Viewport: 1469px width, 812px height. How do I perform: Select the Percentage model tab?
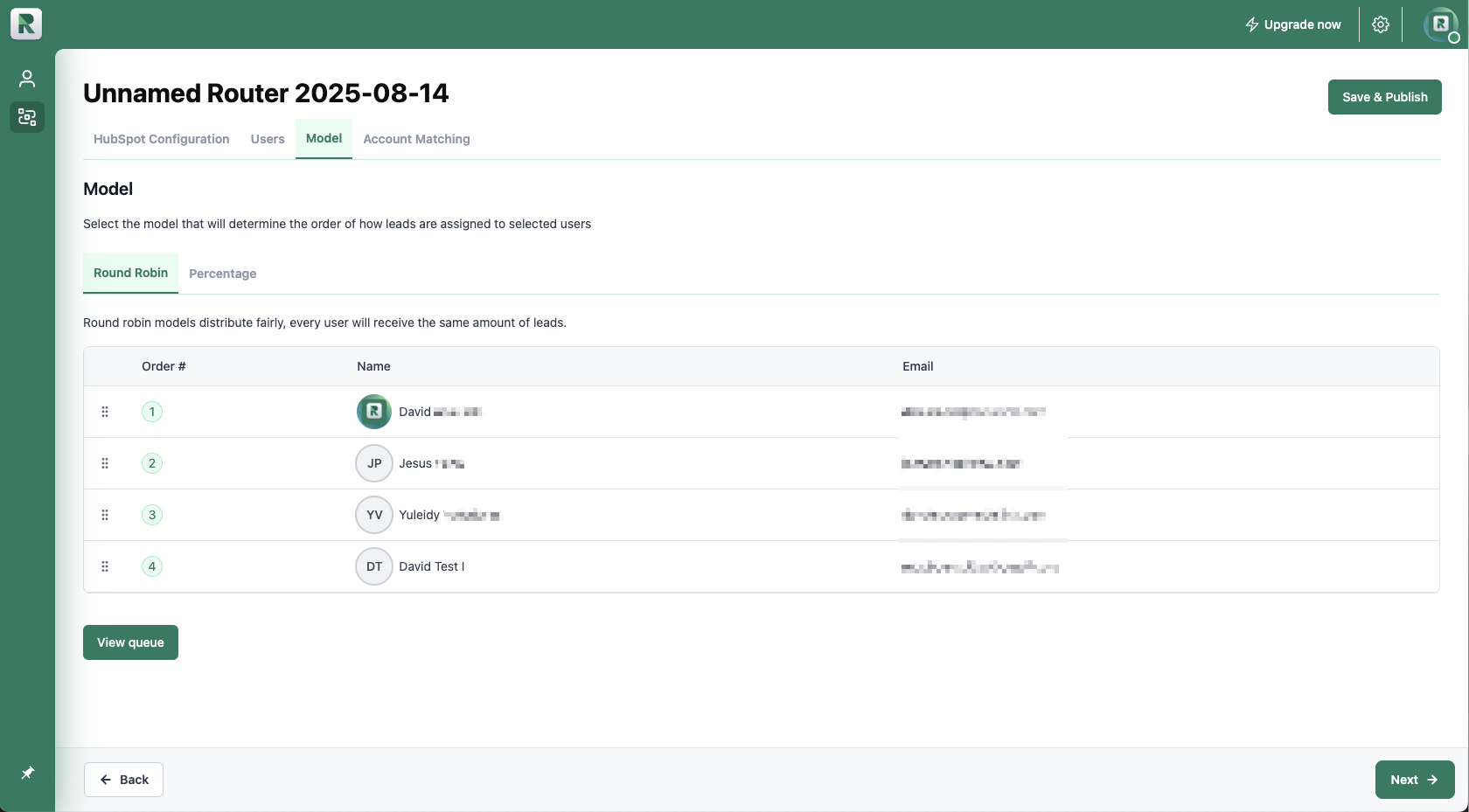(223, 274)
